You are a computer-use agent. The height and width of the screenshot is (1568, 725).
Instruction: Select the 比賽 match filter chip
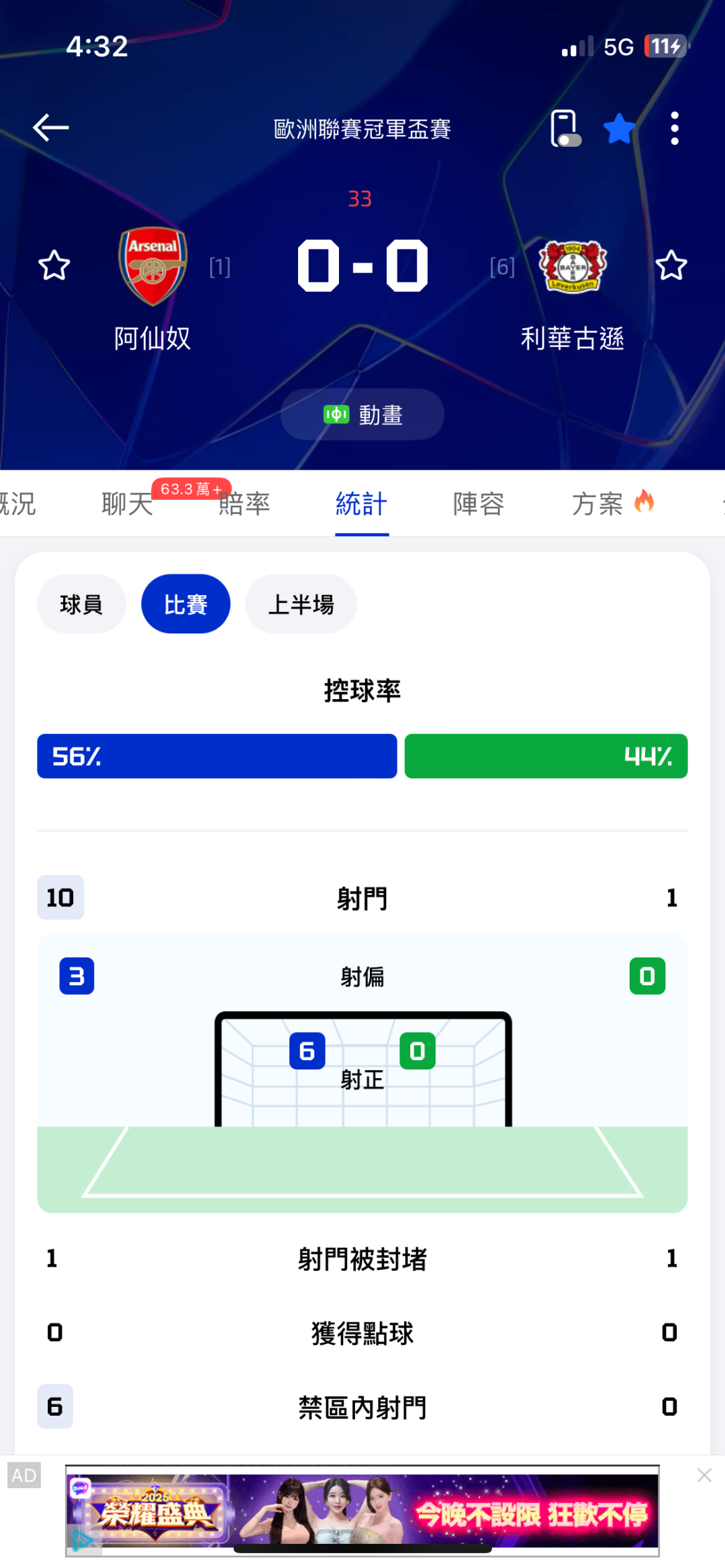186,604
